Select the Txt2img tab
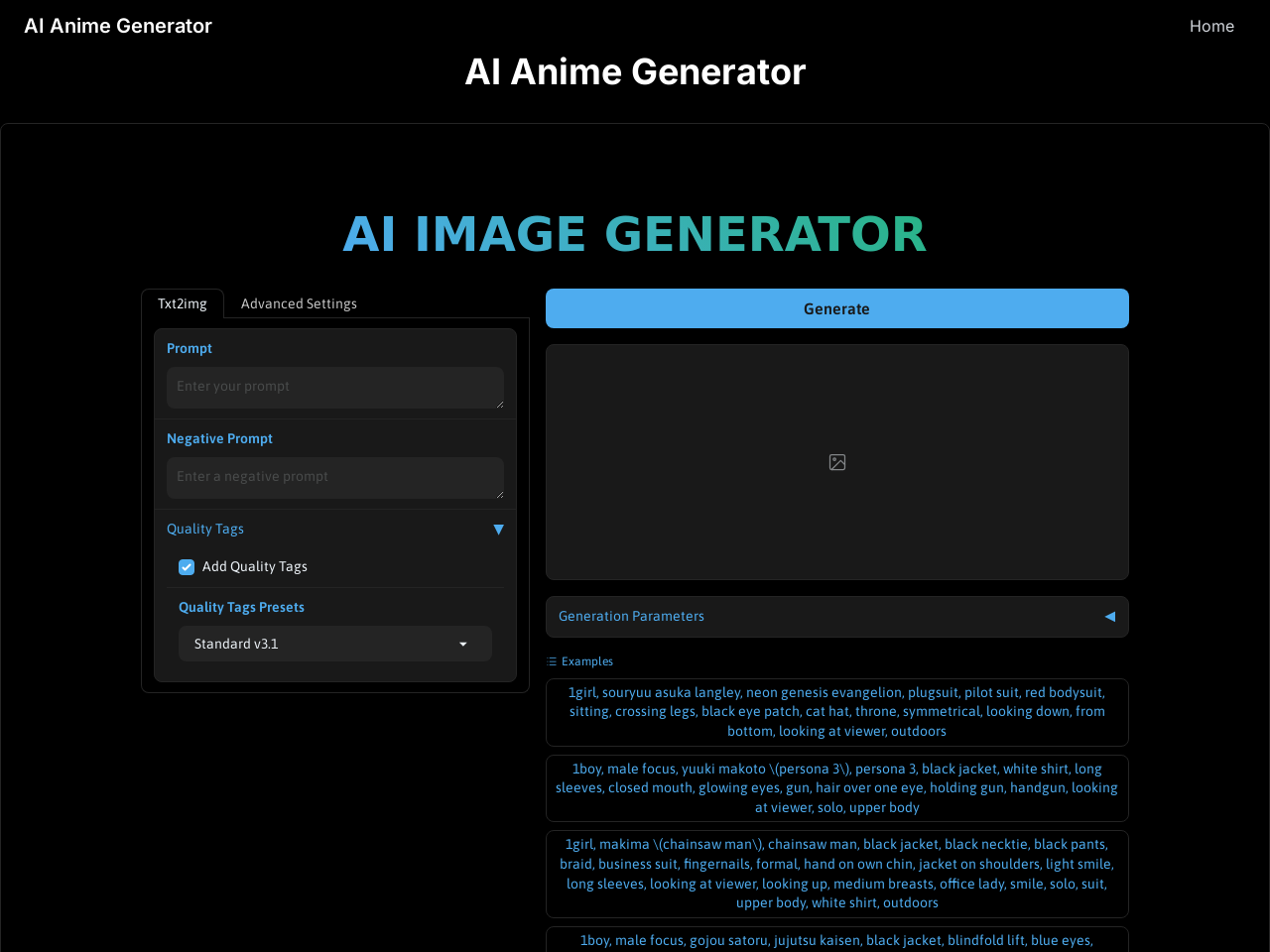 click(x=183, y=303)
